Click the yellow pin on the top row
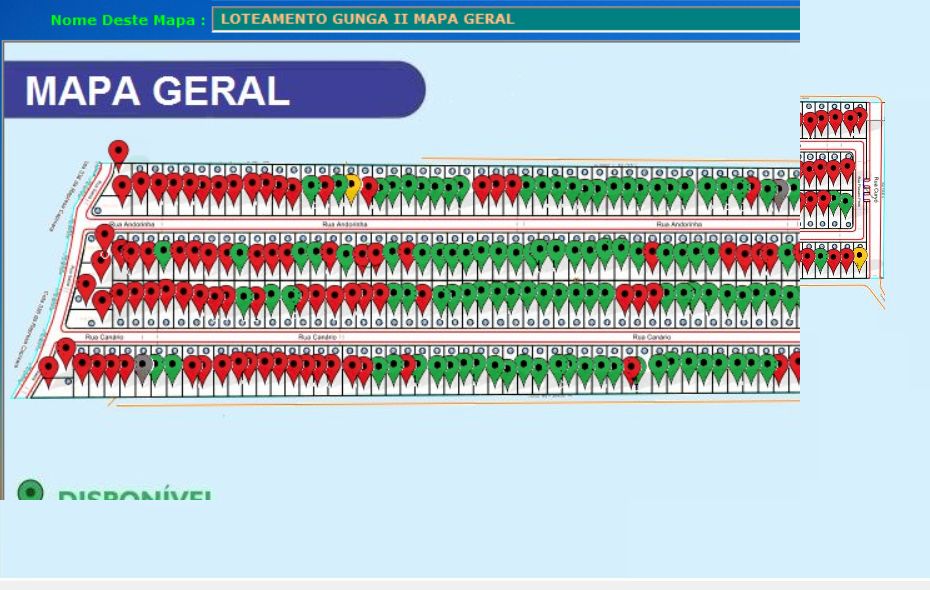 (x=352, y=185)
